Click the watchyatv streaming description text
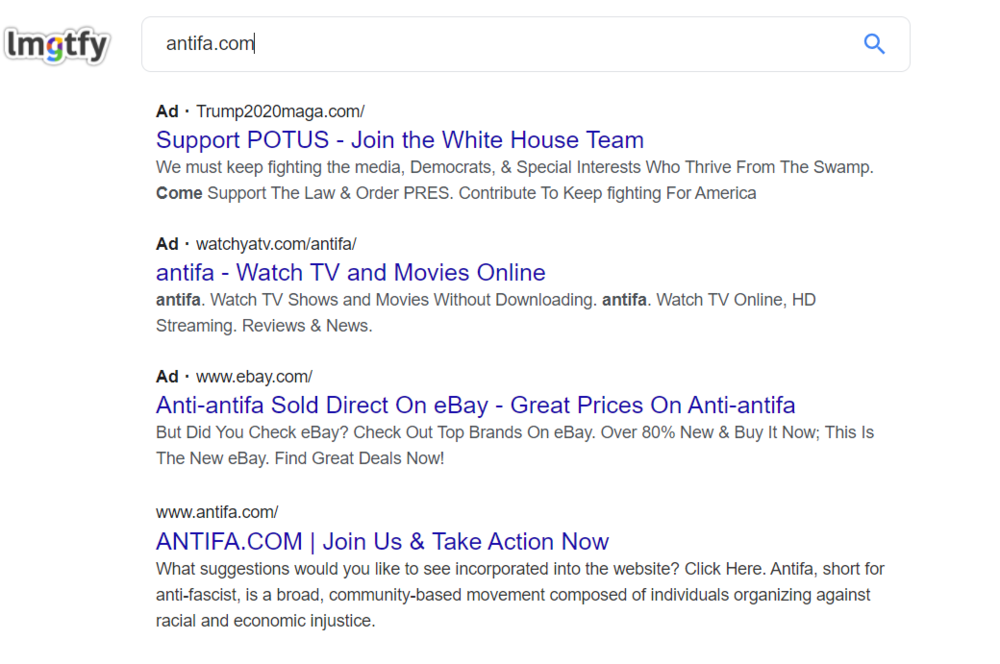Viewport: 1000px width, 664px height. 485,300
